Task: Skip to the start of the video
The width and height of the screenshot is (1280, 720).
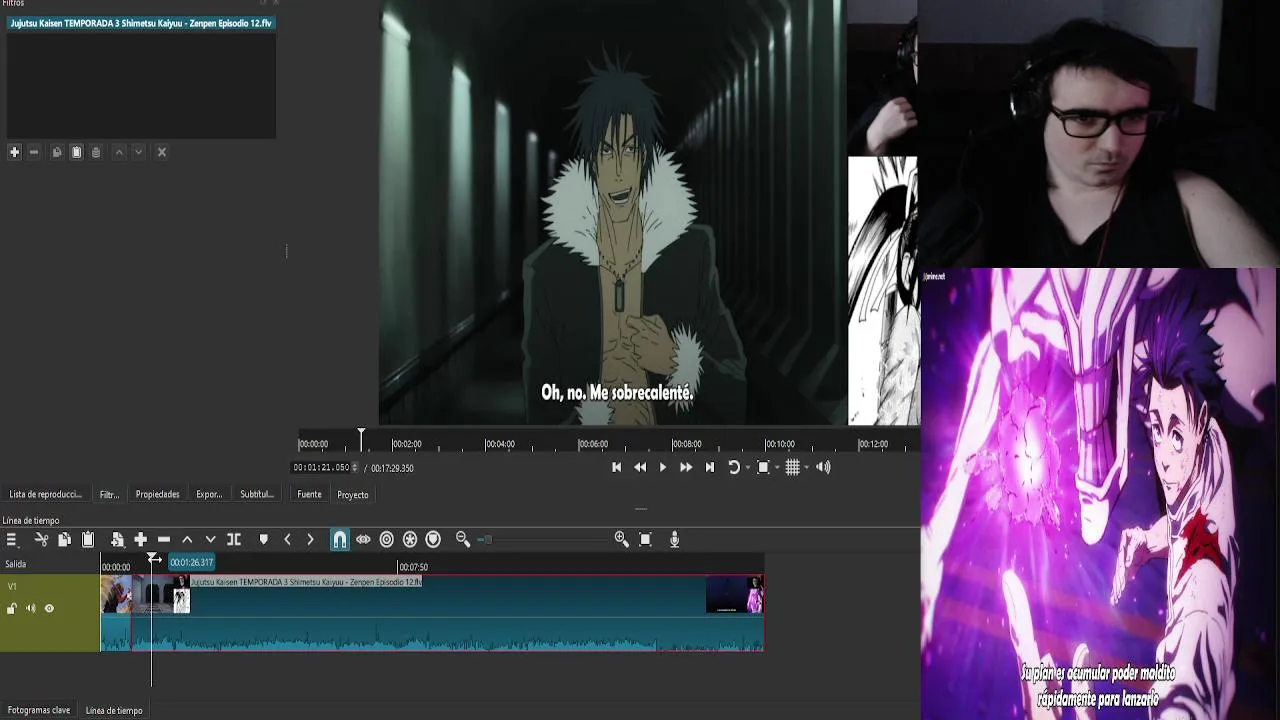Action: [x=616, y=467]
